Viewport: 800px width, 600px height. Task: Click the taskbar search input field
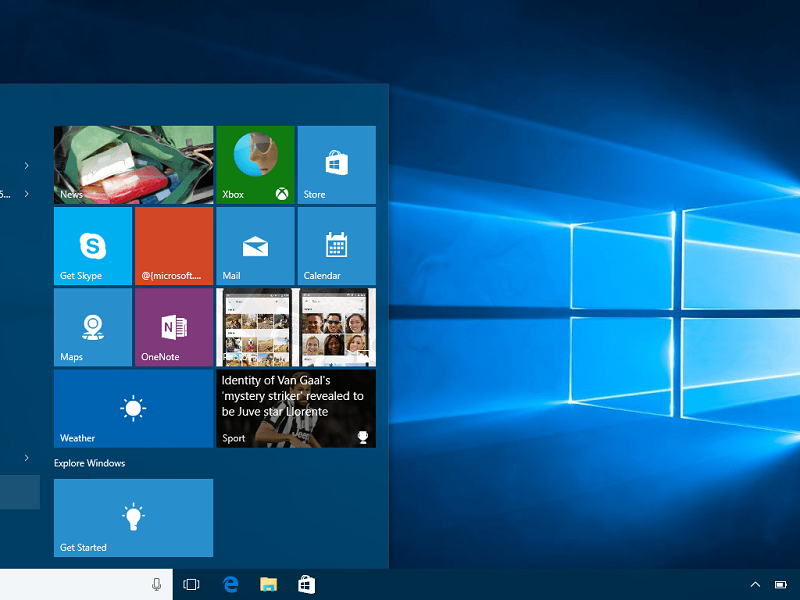point(70,585)
